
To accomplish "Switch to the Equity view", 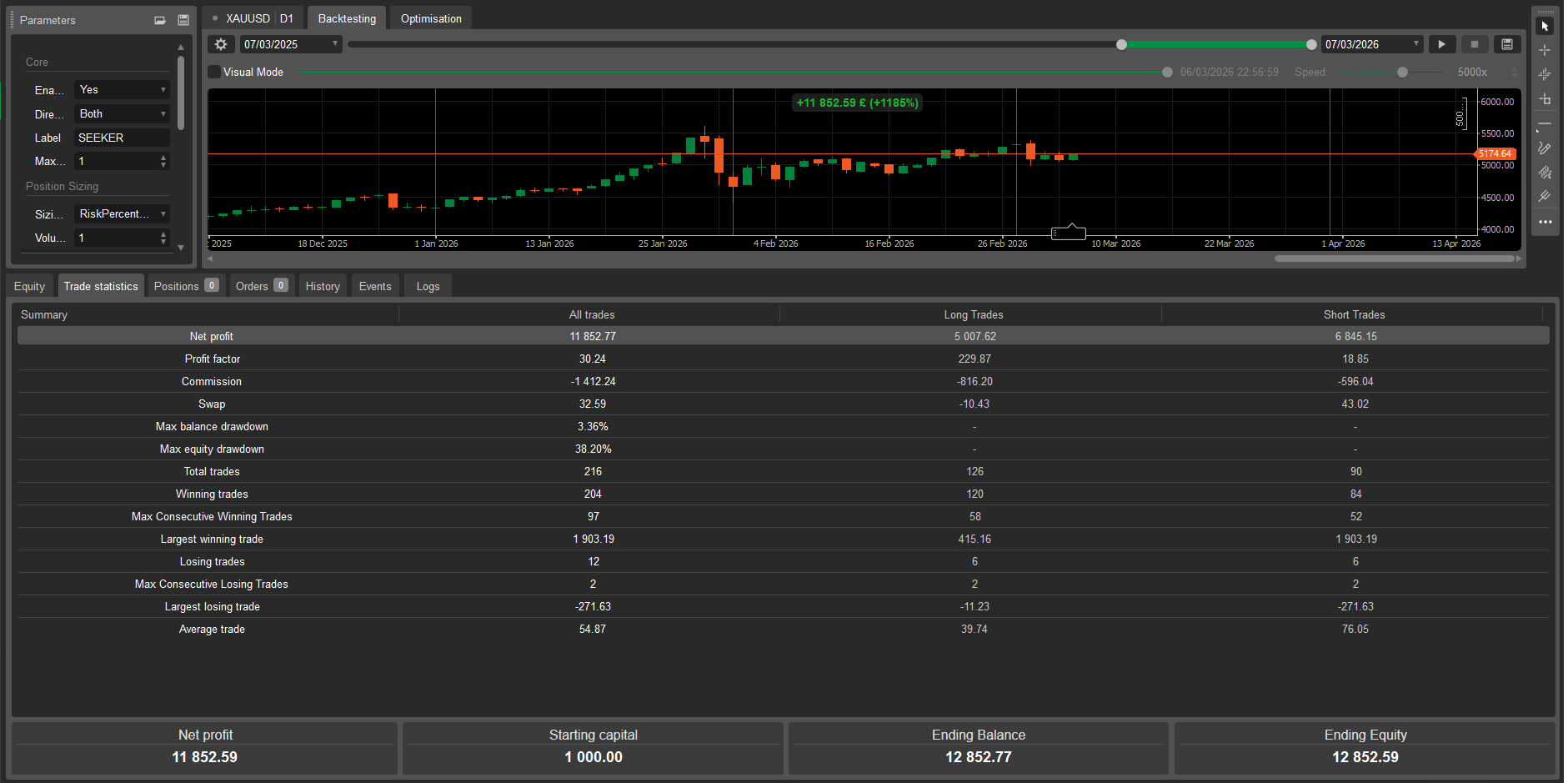I will (x=29, y=285).
